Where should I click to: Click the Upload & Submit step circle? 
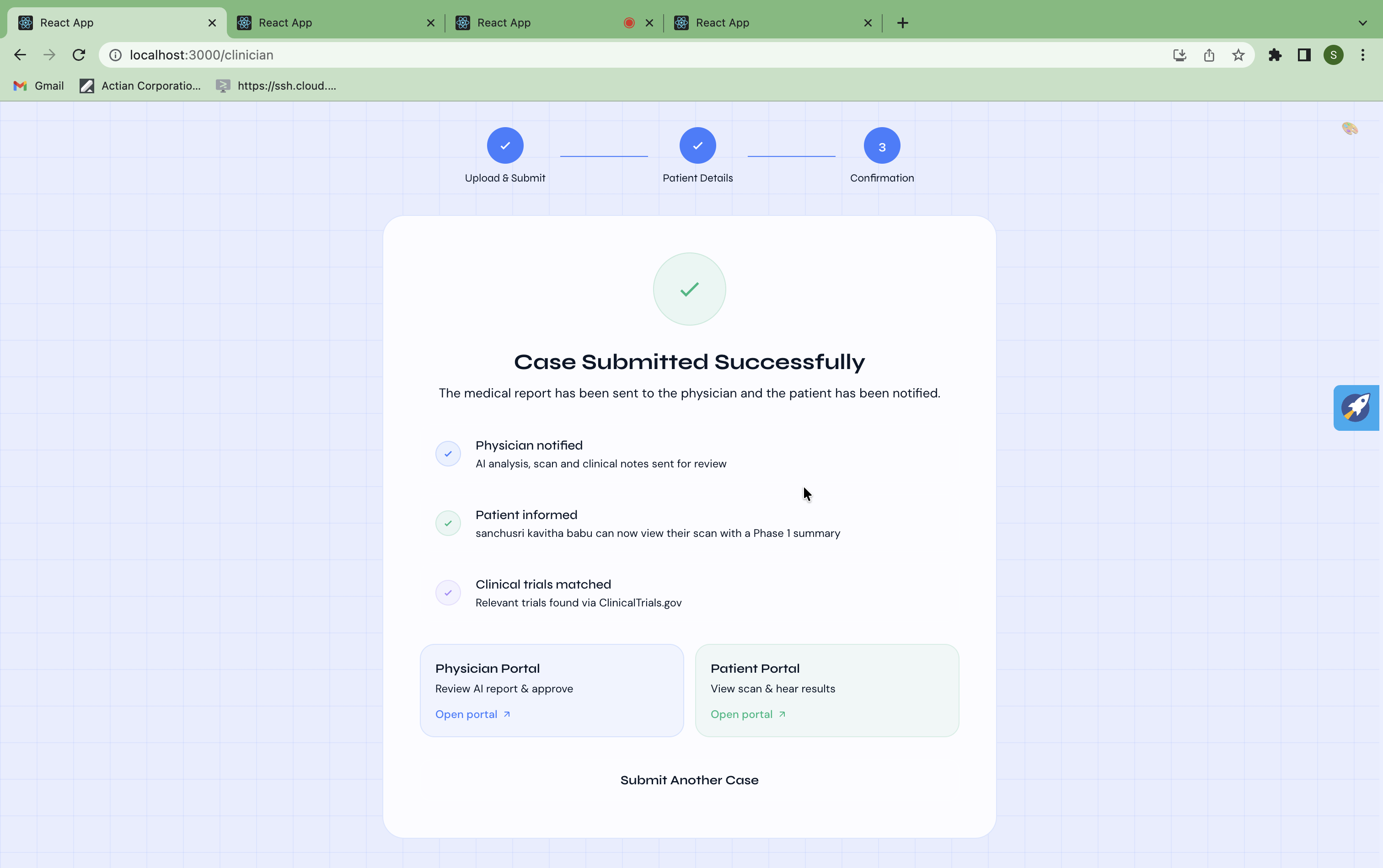[x=504, y=146]
